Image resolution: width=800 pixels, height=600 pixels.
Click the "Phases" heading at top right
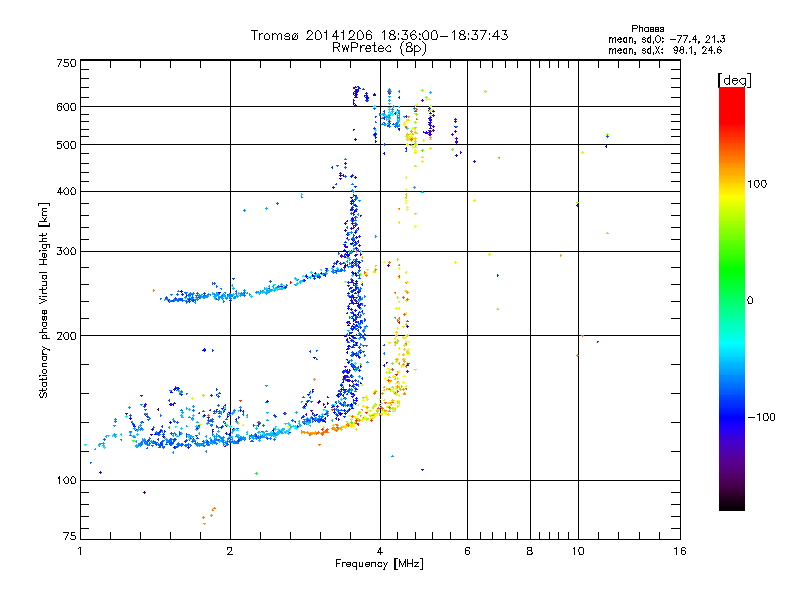(647, 29)
